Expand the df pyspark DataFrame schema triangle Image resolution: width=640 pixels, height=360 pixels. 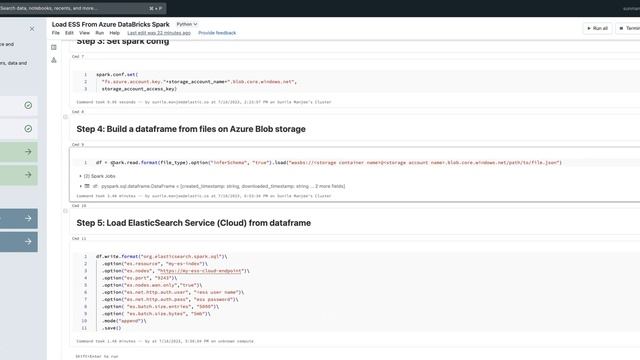click(x=80, y=186)
